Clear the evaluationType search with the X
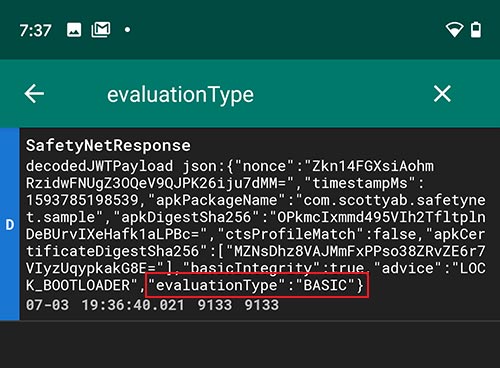500x368 pixels. coord(442,93)
